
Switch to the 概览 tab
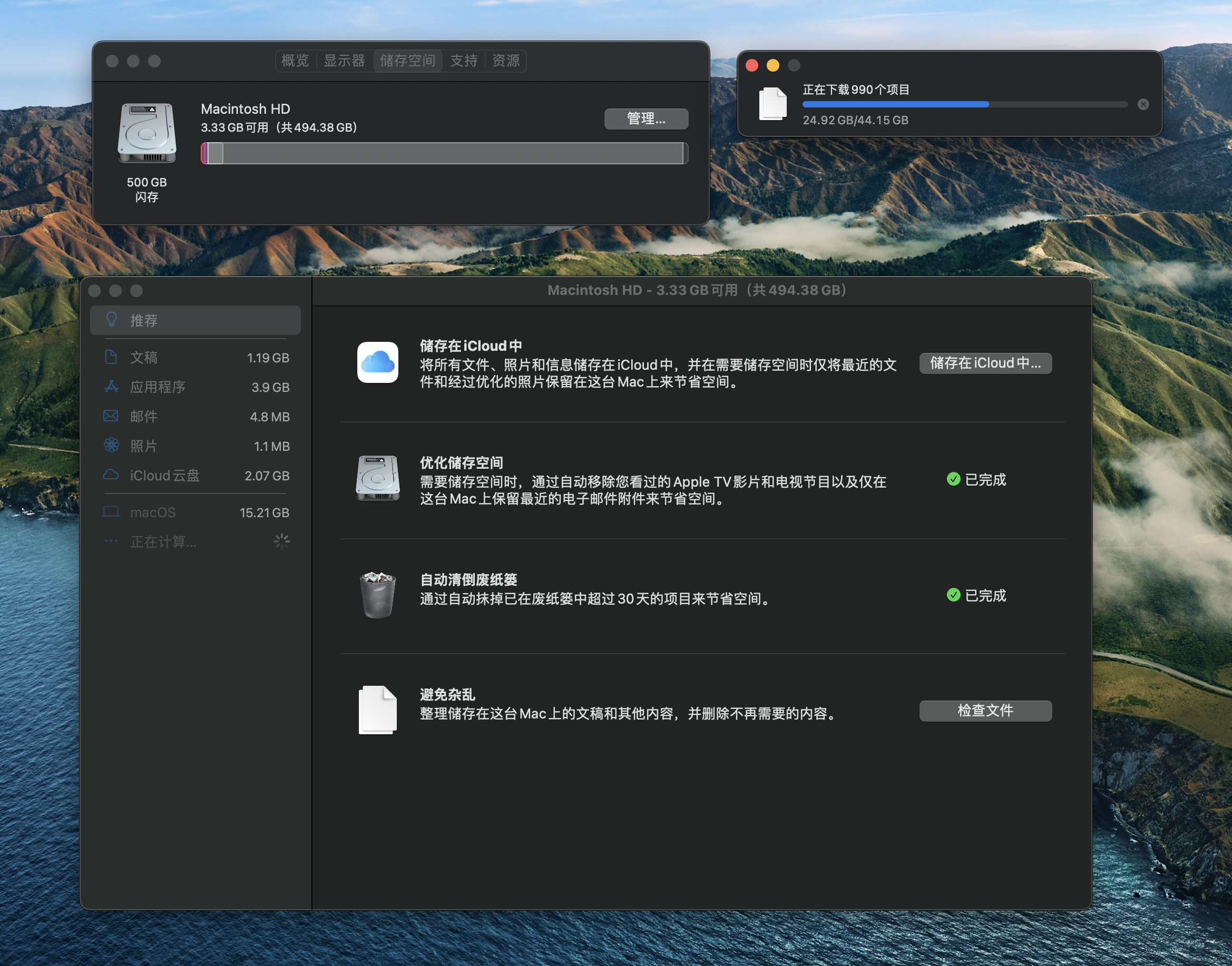click(x=295, y=61)
